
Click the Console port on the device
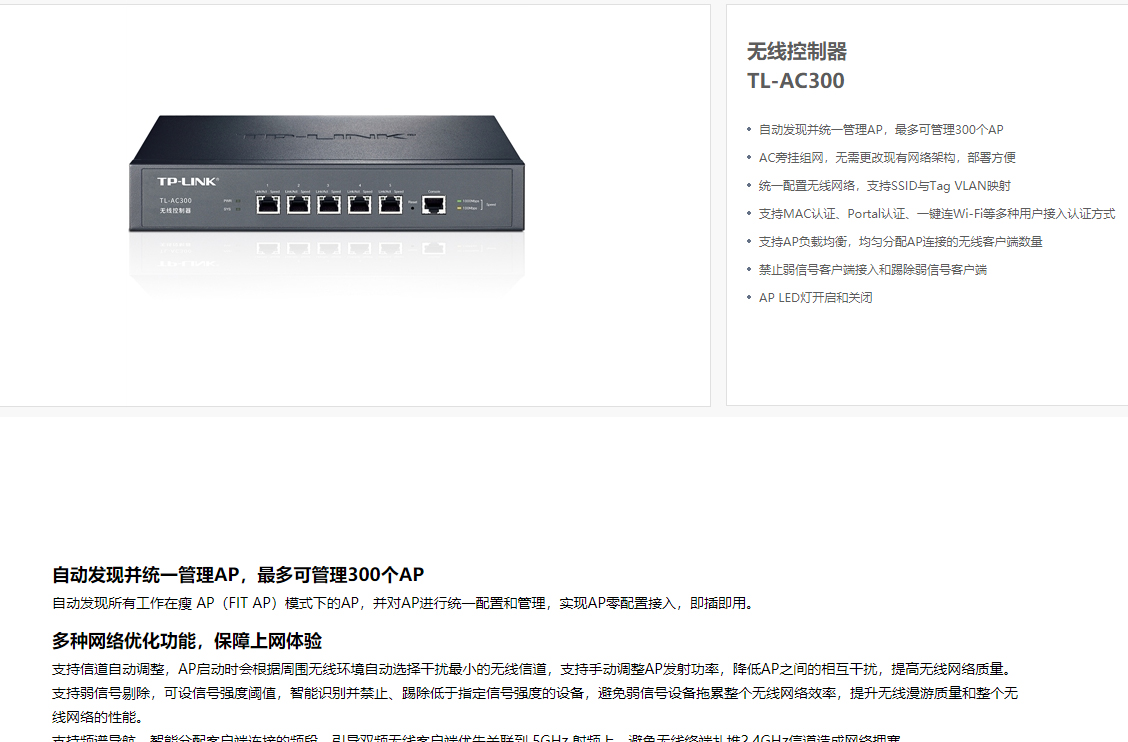[x=433, y=205]
